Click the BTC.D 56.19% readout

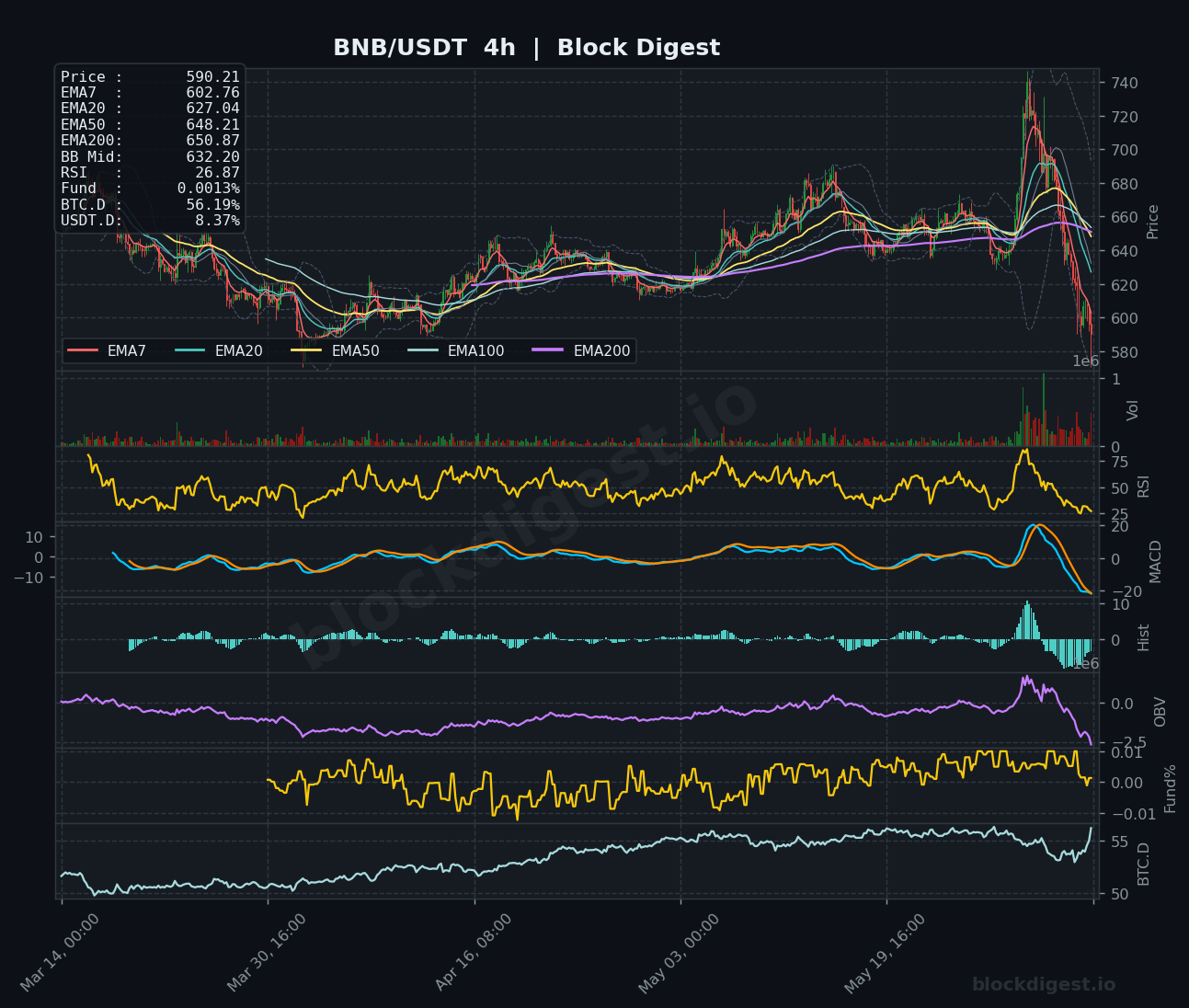[150, 204]
